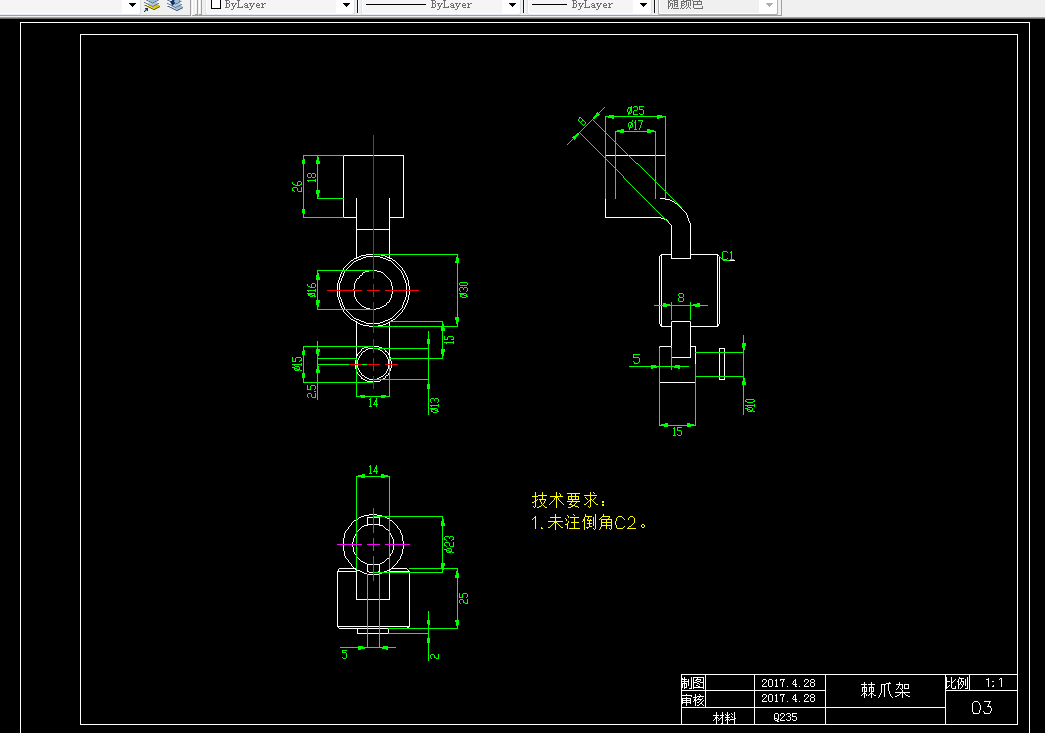Select the Ø23 dimension in bottom view
This screenshot has height=733, width=1045.
(x=449, y=544)
